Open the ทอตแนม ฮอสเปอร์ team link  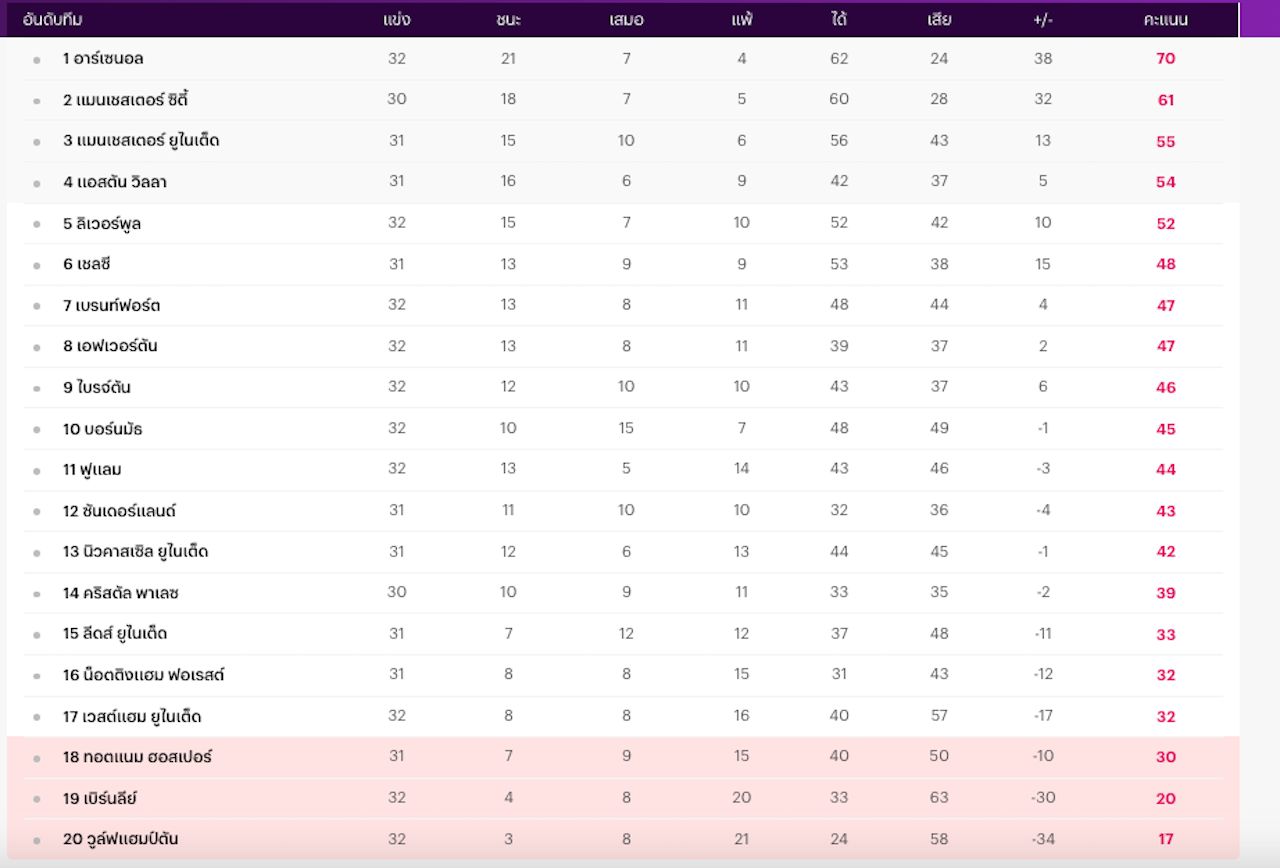tap(137, 757)
